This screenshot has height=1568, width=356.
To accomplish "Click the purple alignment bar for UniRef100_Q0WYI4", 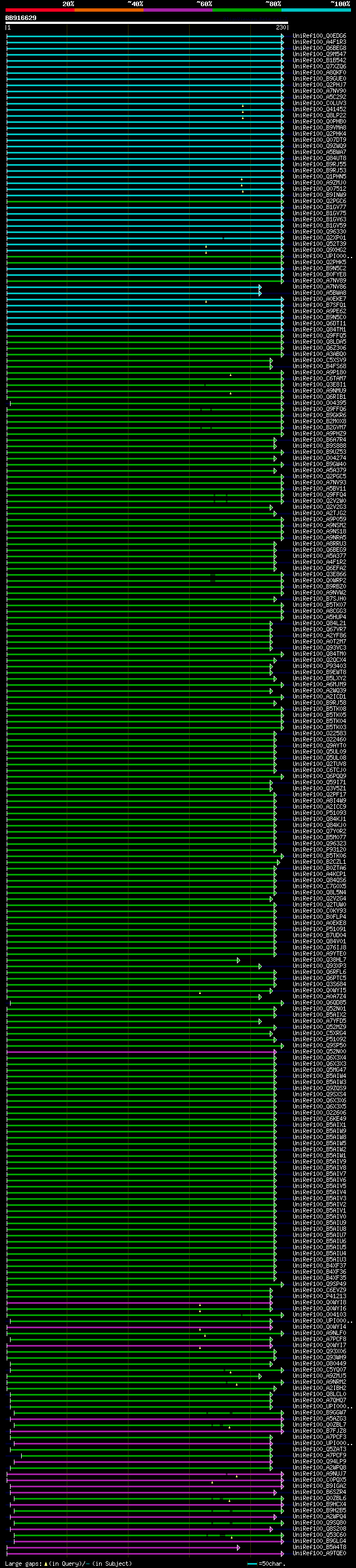I will coord(140,1327).
